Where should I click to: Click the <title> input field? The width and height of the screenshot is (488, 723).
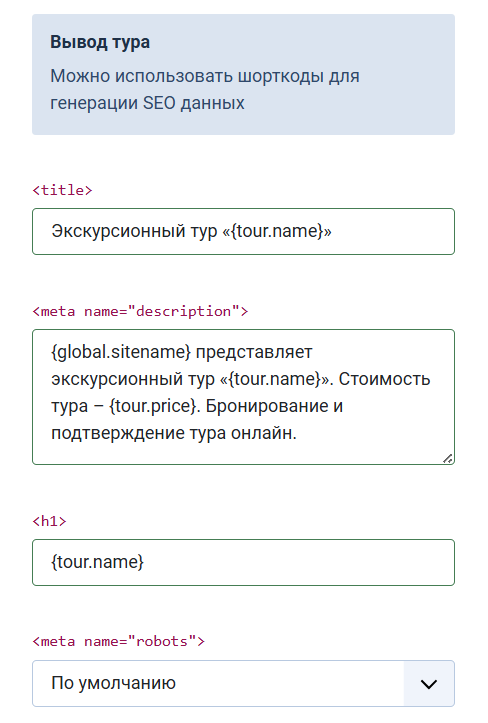pos(243,231)
